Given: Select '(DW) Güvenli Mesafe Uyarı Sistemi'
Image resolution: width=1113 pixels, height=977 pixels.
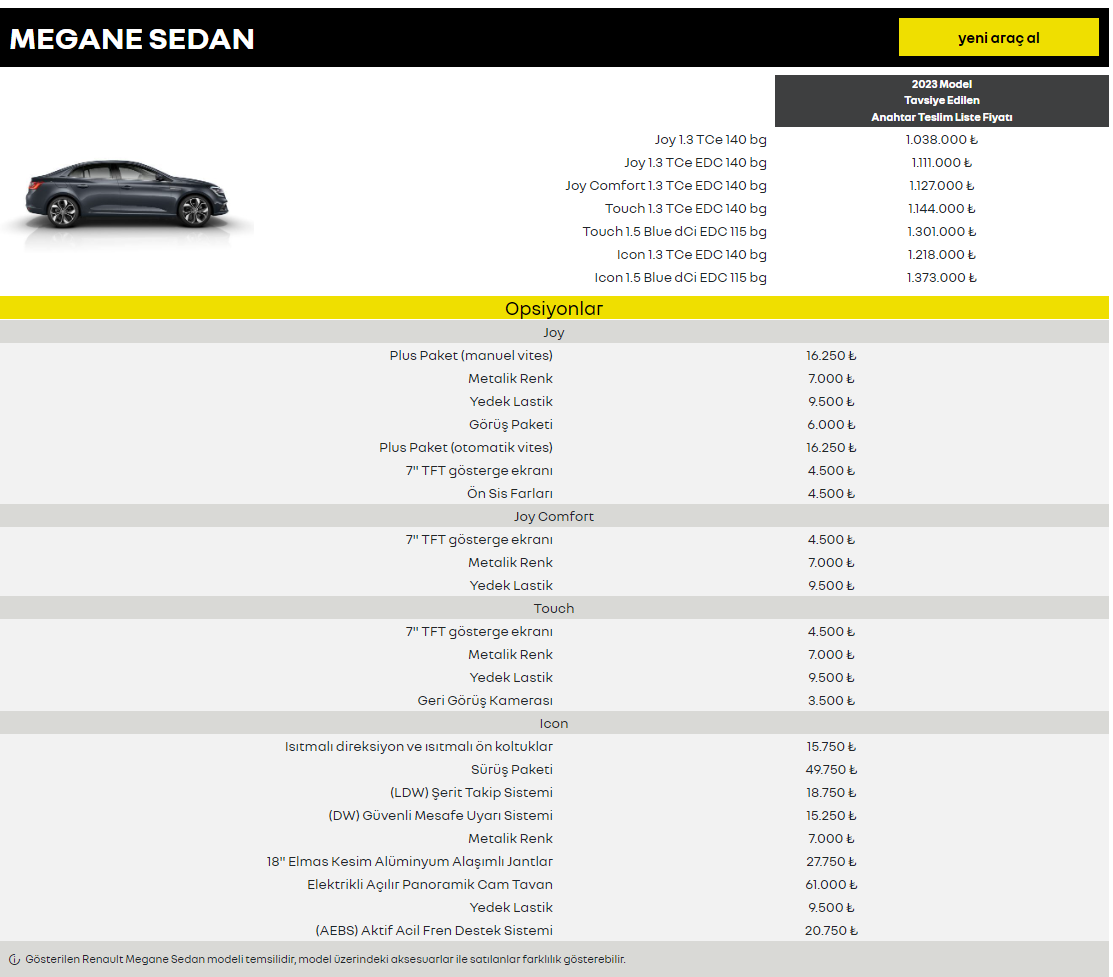Looking at the screenshot, I should pos(440,815).
